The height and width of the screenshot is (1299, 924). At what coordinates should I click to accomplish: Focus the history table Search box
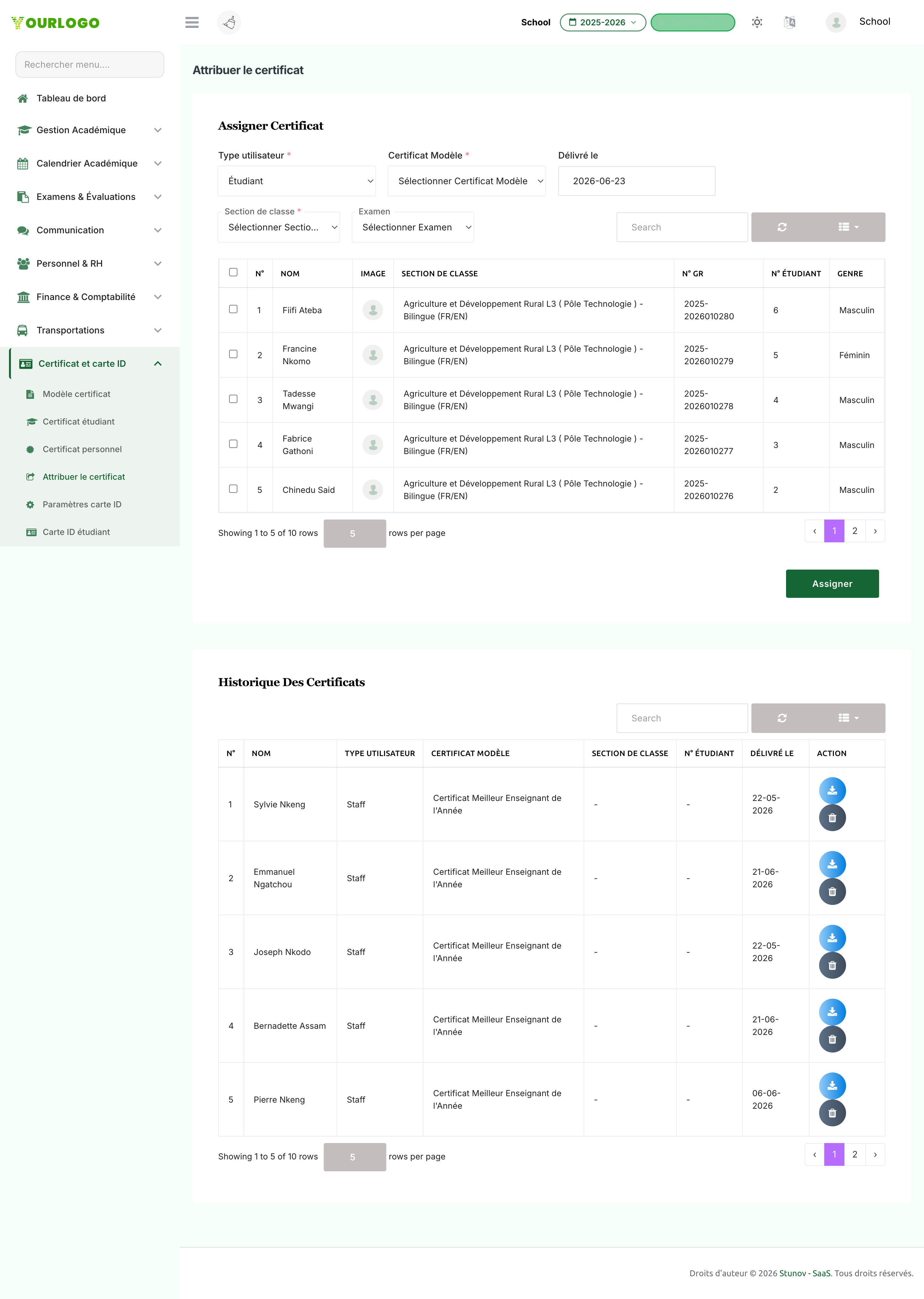[682, 718]
